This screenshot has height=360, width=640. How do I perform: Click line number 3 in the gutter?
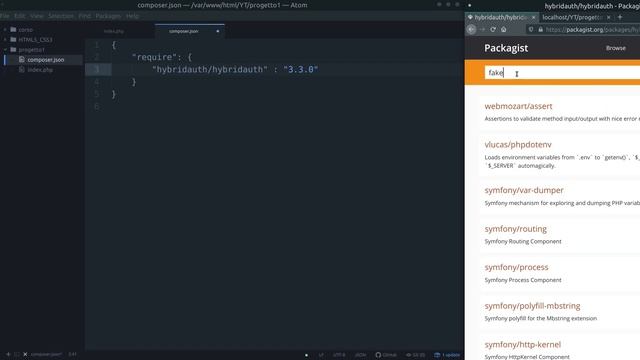(97, 69)
